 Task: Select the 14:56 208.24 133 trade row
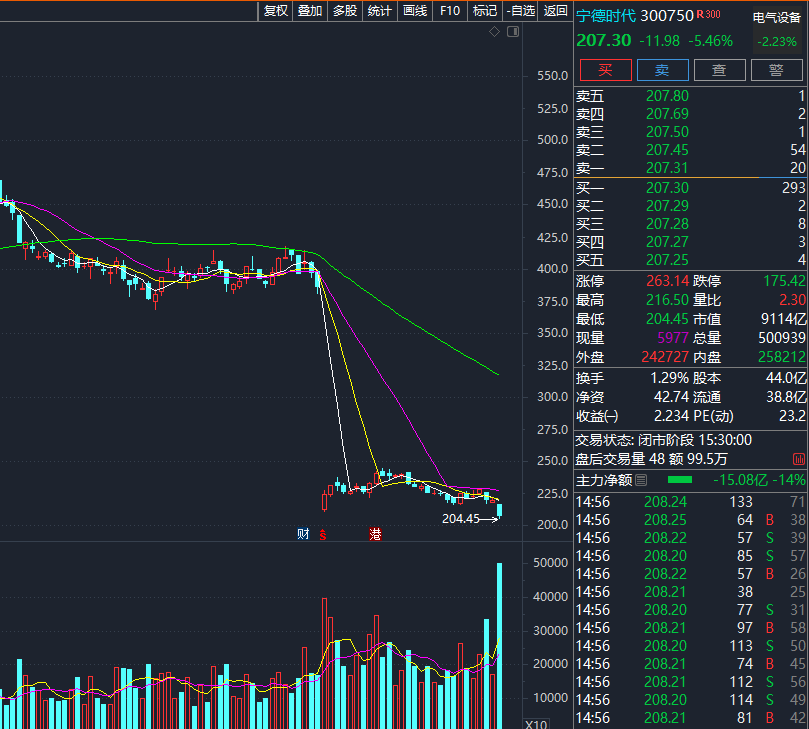point(690,502)
